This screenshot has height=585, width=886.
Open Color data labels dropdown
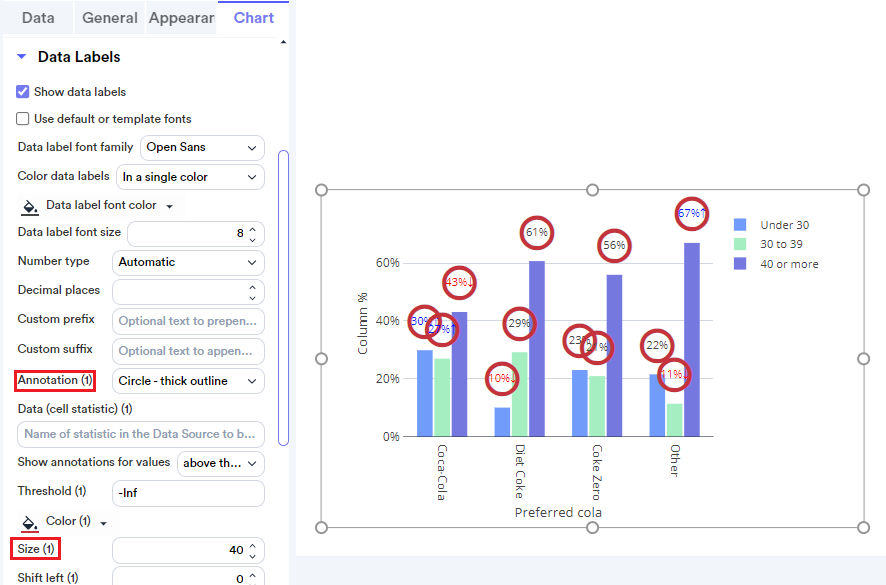pos(190,177)
